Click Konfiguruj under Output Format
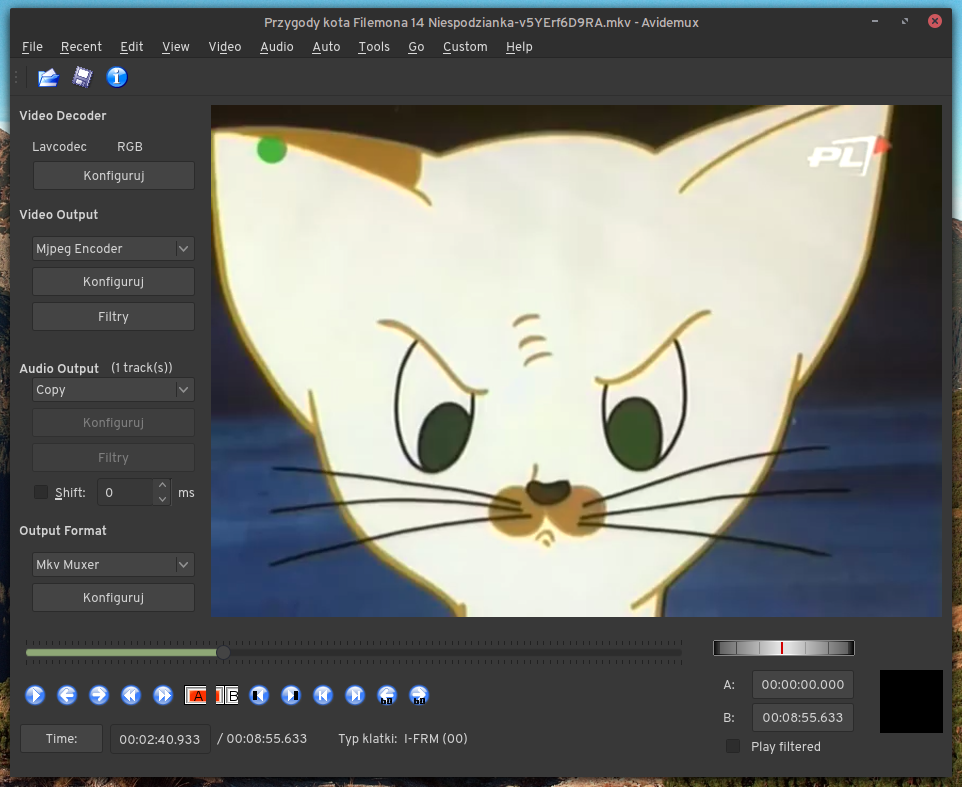This screenshot has height=787, width=962. tap(114, 597)
